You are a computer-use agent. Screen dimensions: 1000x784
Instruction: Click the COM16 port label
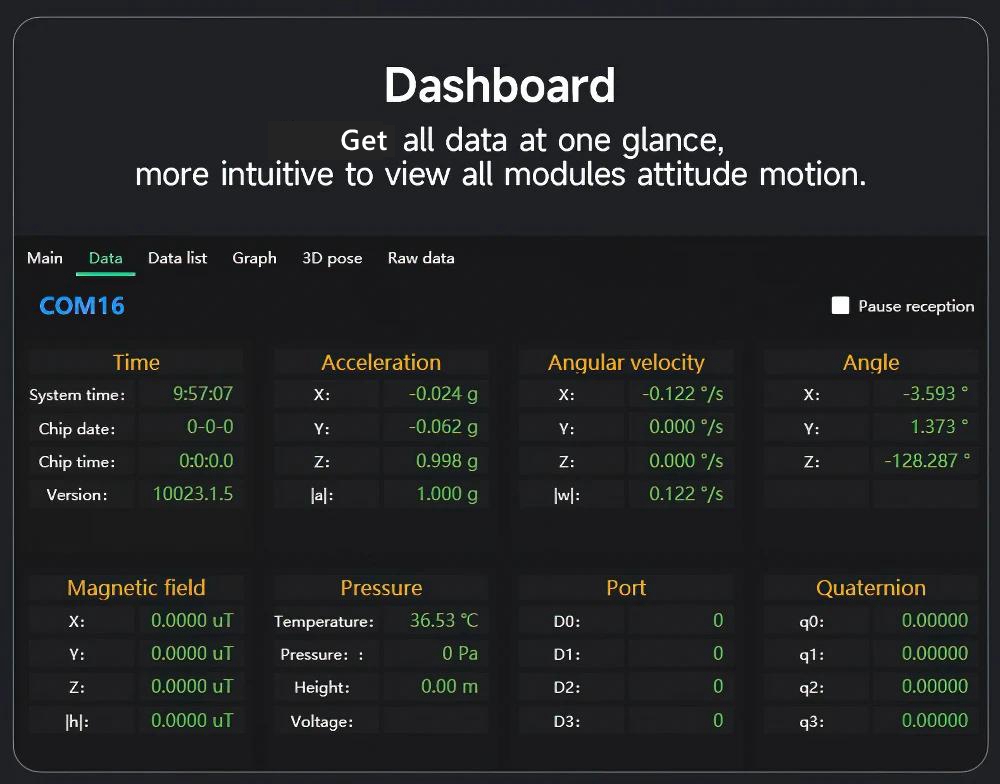[x=82, y=306]
